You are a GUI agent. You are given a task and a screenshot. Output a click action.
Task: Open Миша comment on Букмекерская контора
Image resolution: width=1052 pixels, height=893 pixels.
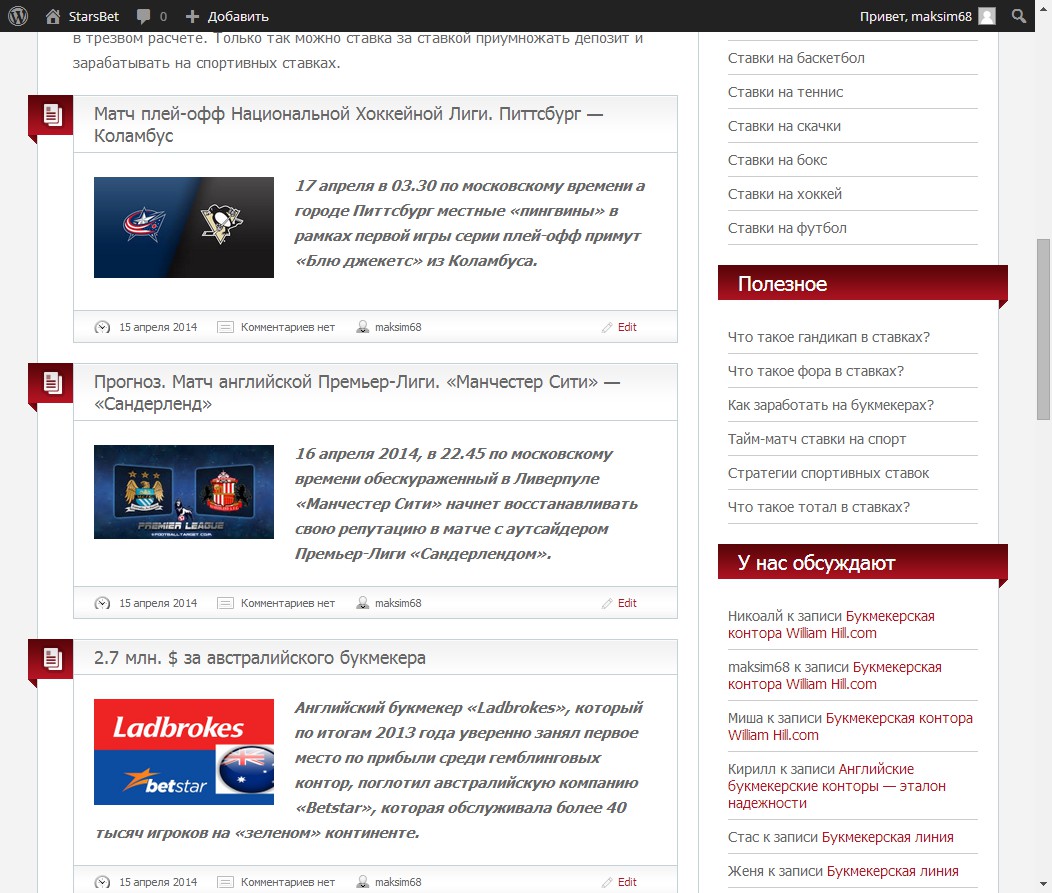(850, 727)
